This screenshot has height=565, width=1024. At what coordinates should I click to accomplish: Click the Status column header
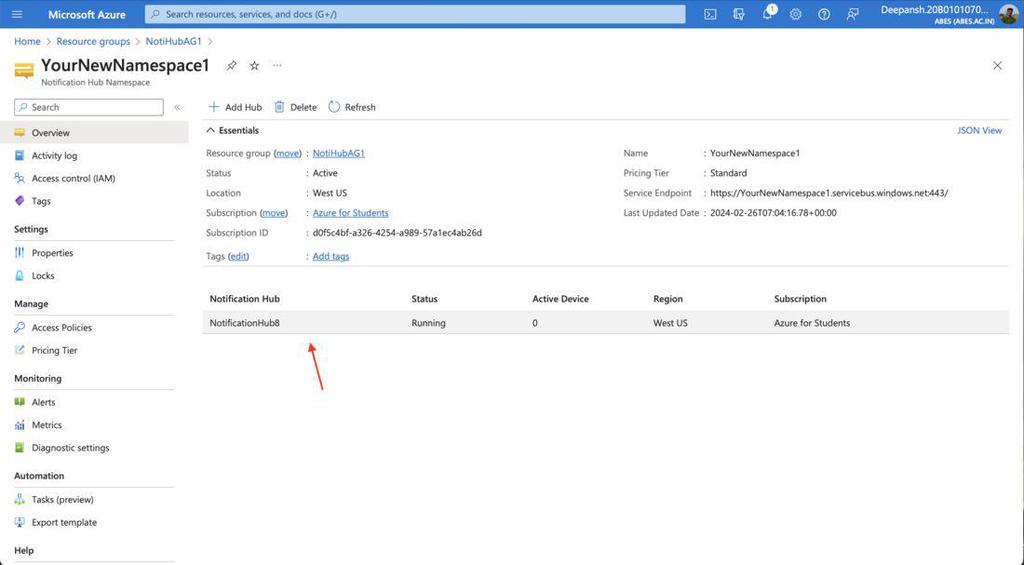(x=424, y=299)
